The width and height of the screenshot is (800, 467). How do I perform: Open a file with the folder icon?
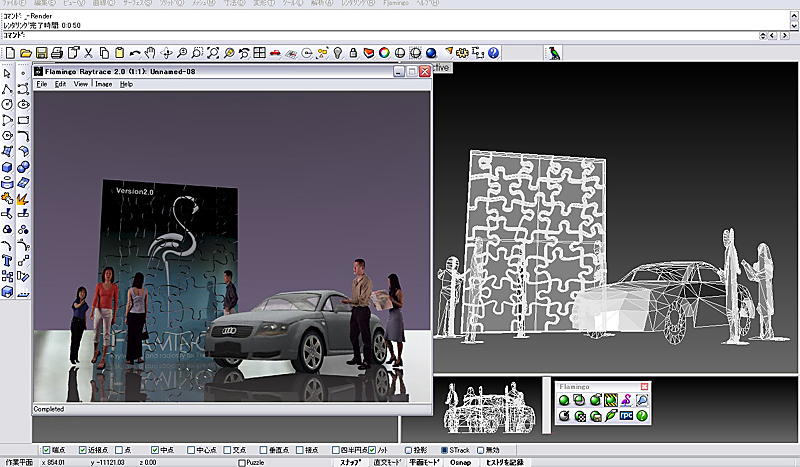point(26,53)
